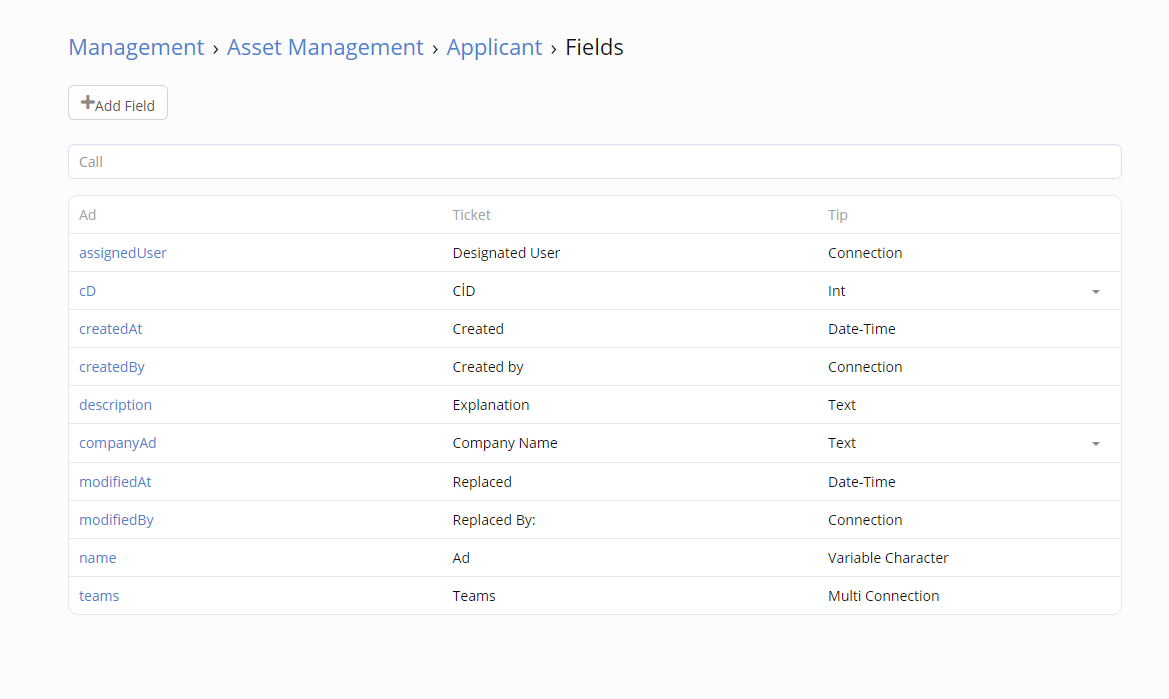The image size is (1169, 699).
Task: Select the teams field link
Action: [99, 596]
